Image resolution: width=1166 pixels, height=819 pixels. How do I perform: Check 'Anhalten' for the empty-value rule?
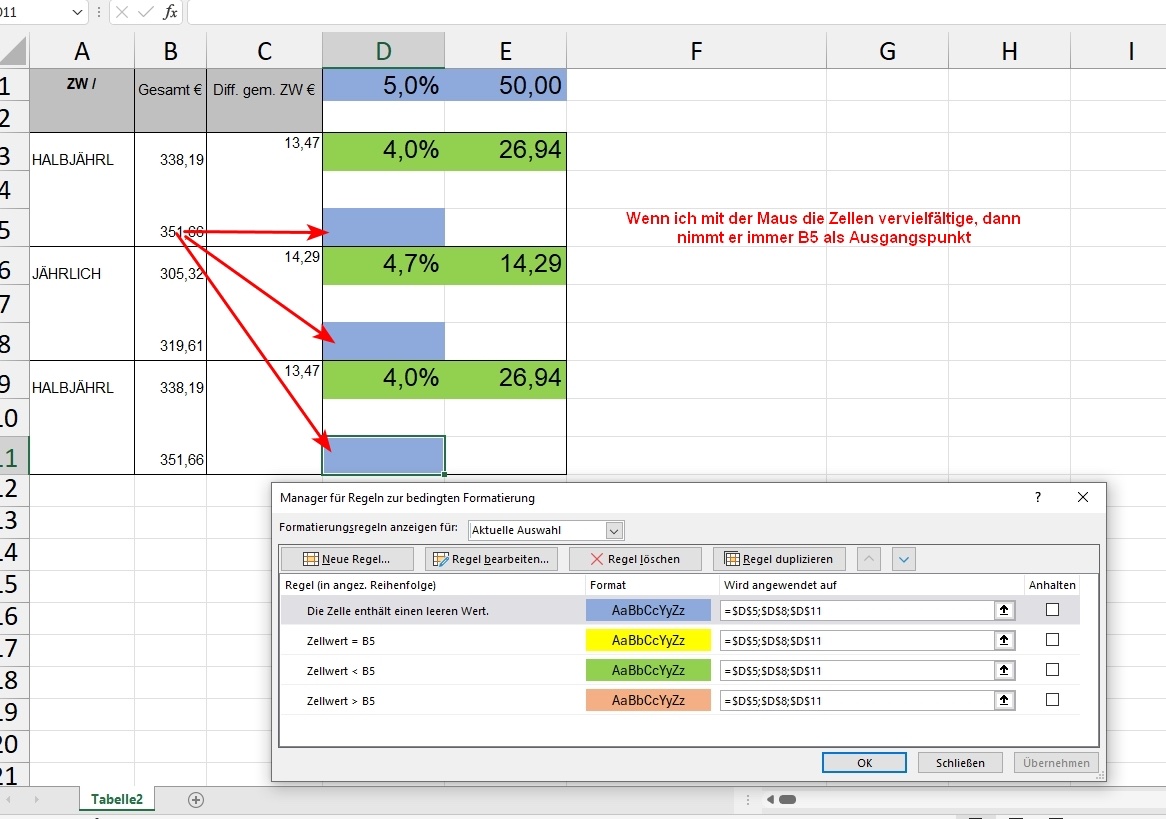coord(1052,610)
